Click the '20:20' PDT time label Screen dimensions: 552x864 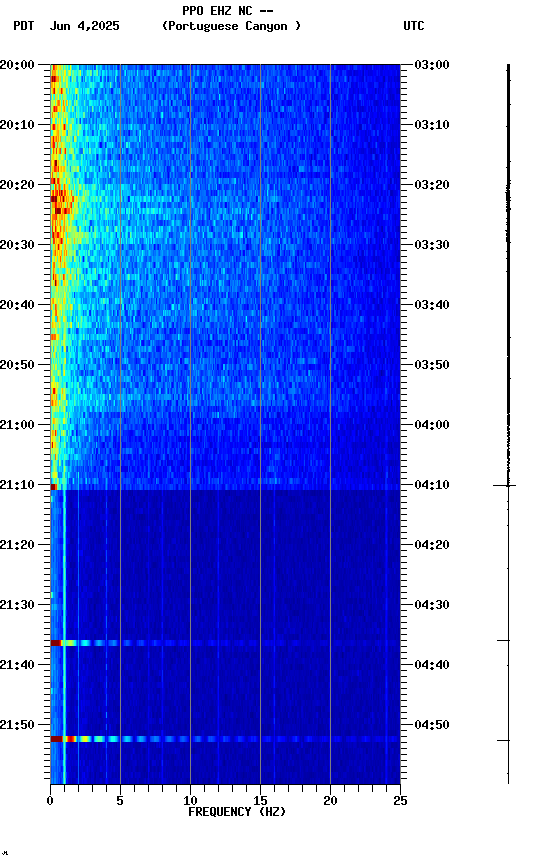pyautogui.click(x=17, y=185)
